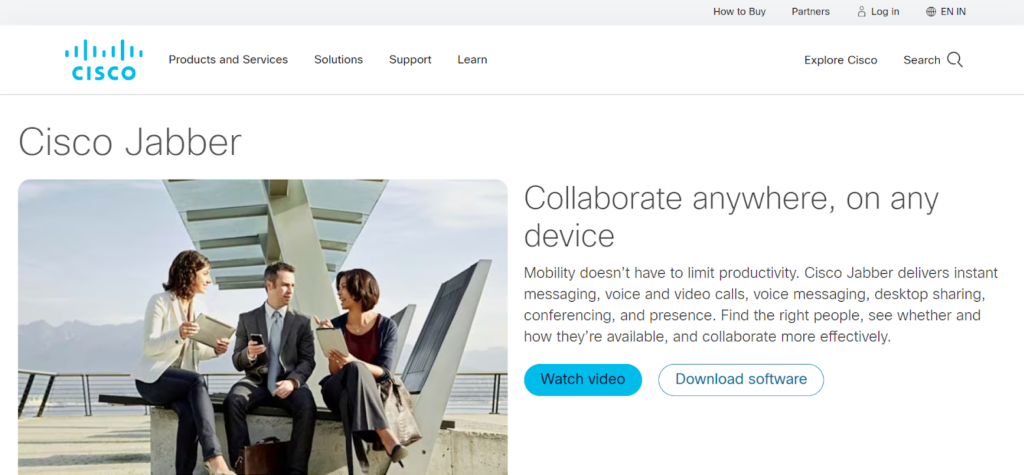This screenshot has width=1024, height=475.
Task: Open the Support menu
Action: point(410,60)
